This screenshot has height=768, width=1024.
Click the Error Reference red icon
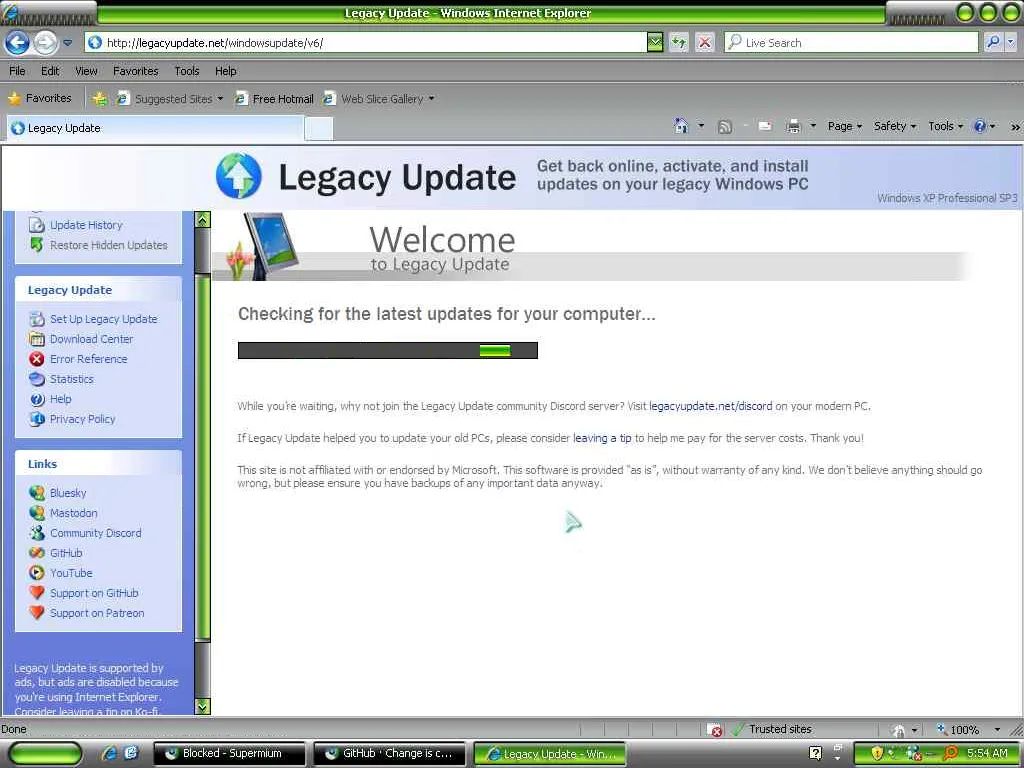coord(37,359)
